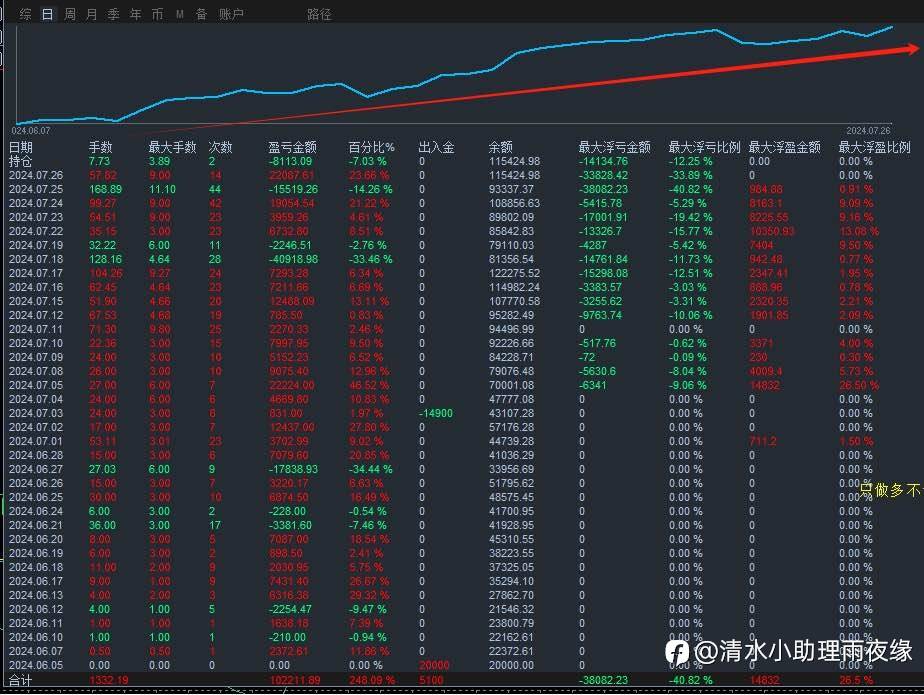924x695 pixels.
Task: Open the 路径 path tab
Action: (319, 14)
